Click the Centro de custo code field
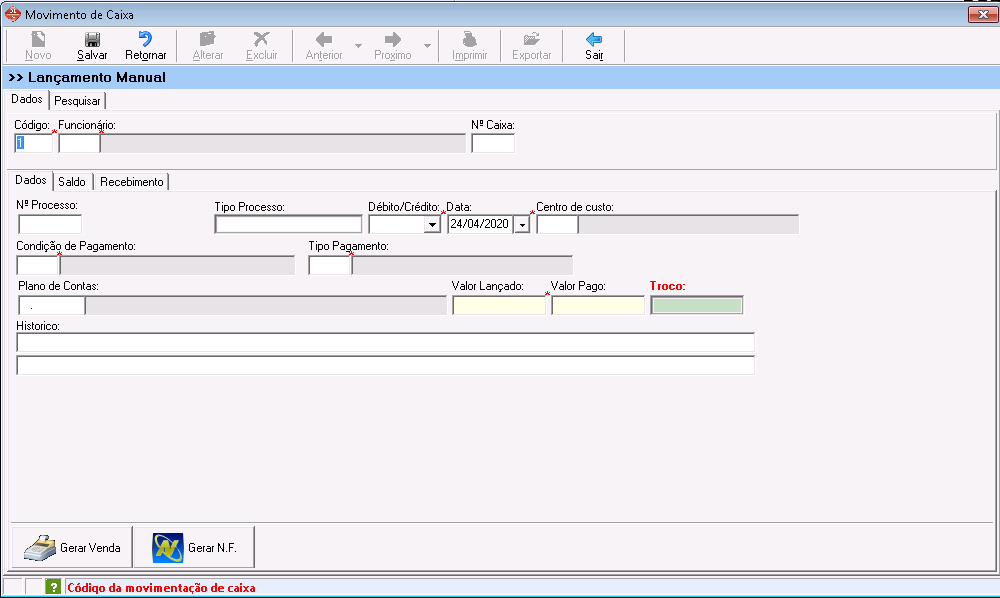 557,224
